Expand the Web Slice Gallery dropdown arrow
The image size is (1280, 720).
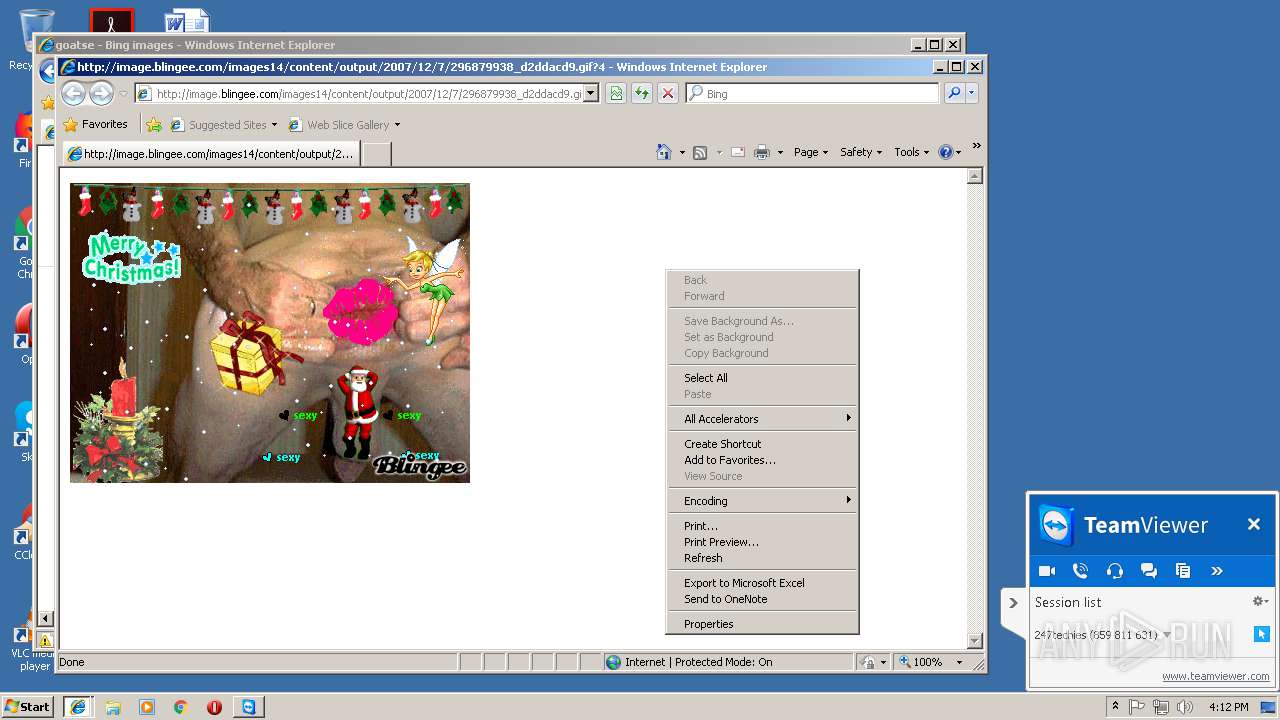tap(397, 125)
